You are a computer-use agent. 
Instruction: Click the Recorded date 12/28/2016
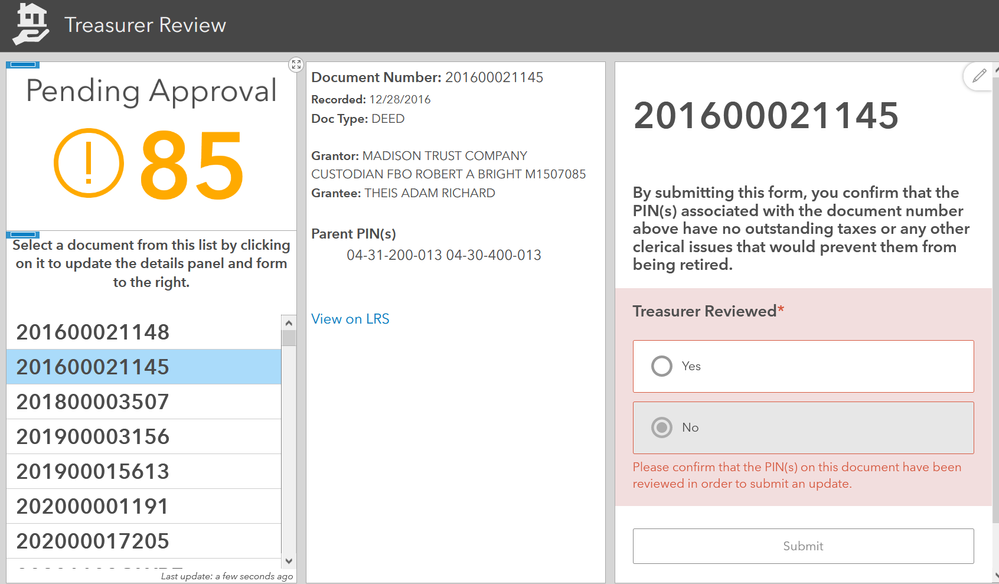coord(371,99)
